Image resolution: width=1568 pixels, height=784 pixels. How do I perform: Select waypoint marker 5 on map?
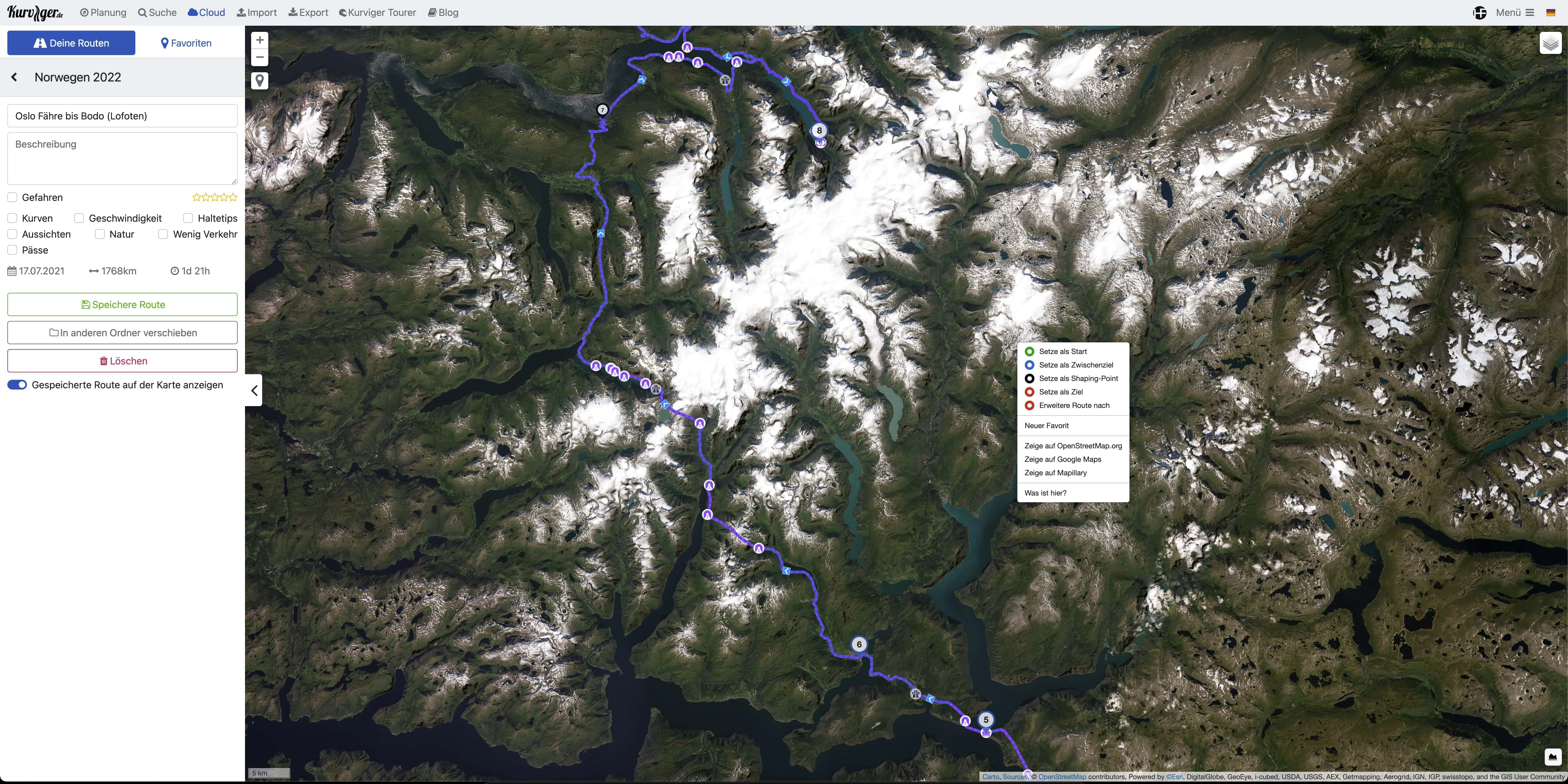pyautogui.click(x=986, y=719)
